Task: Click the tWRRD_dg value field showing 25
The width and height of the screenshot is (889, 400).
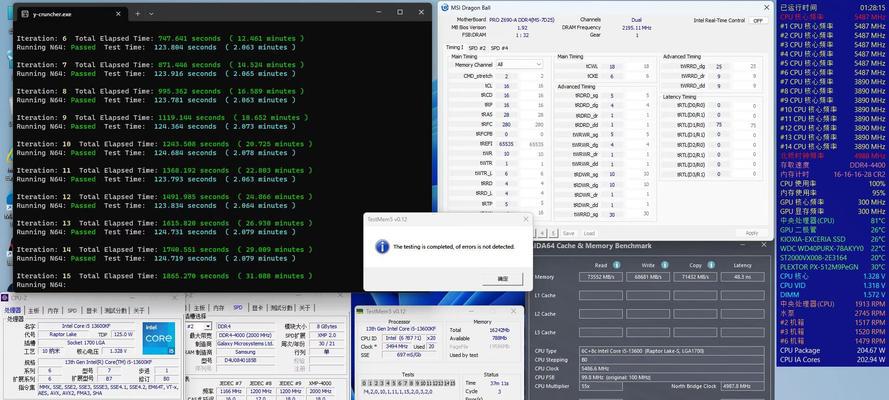Action: point(719,66)
